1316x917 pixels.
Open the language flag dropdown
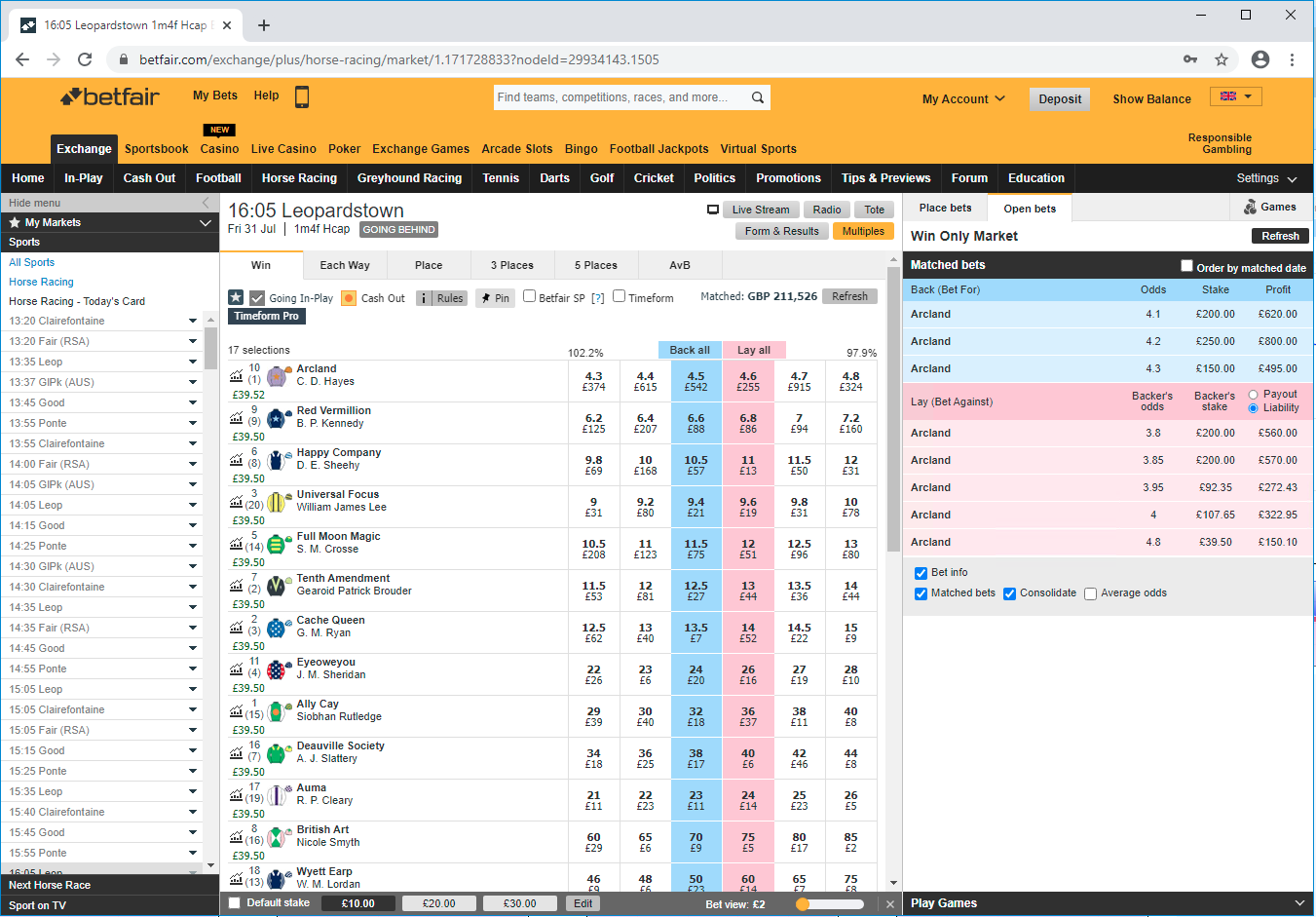pos(1235,96)
